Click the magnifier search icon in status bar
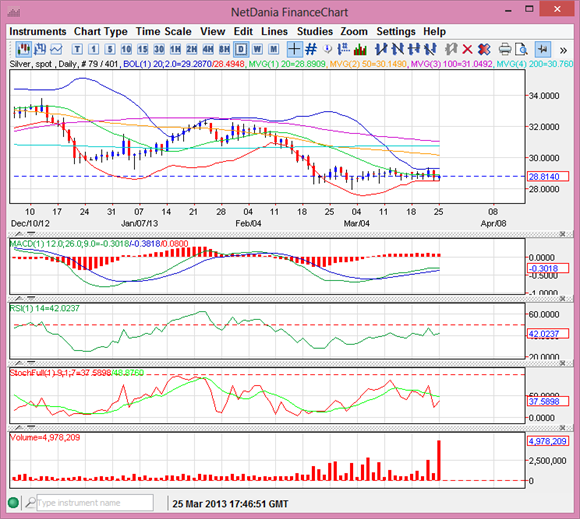The image size is (580, 519). [x=30, y=503]
